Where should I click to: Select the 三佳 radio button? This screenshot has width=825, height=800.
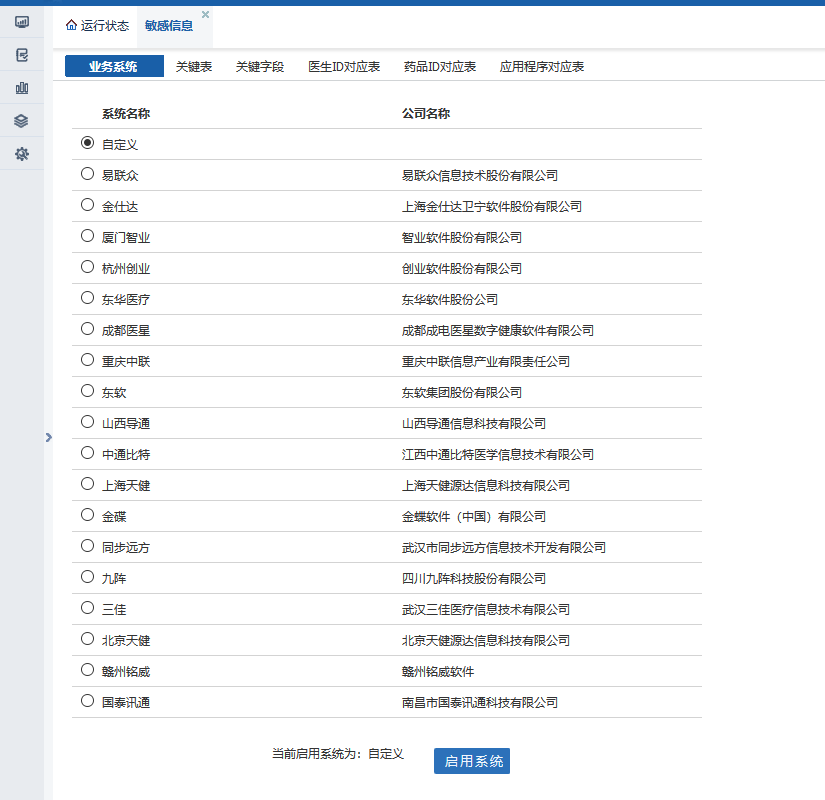pyautogui.click(x=87, y=608)
